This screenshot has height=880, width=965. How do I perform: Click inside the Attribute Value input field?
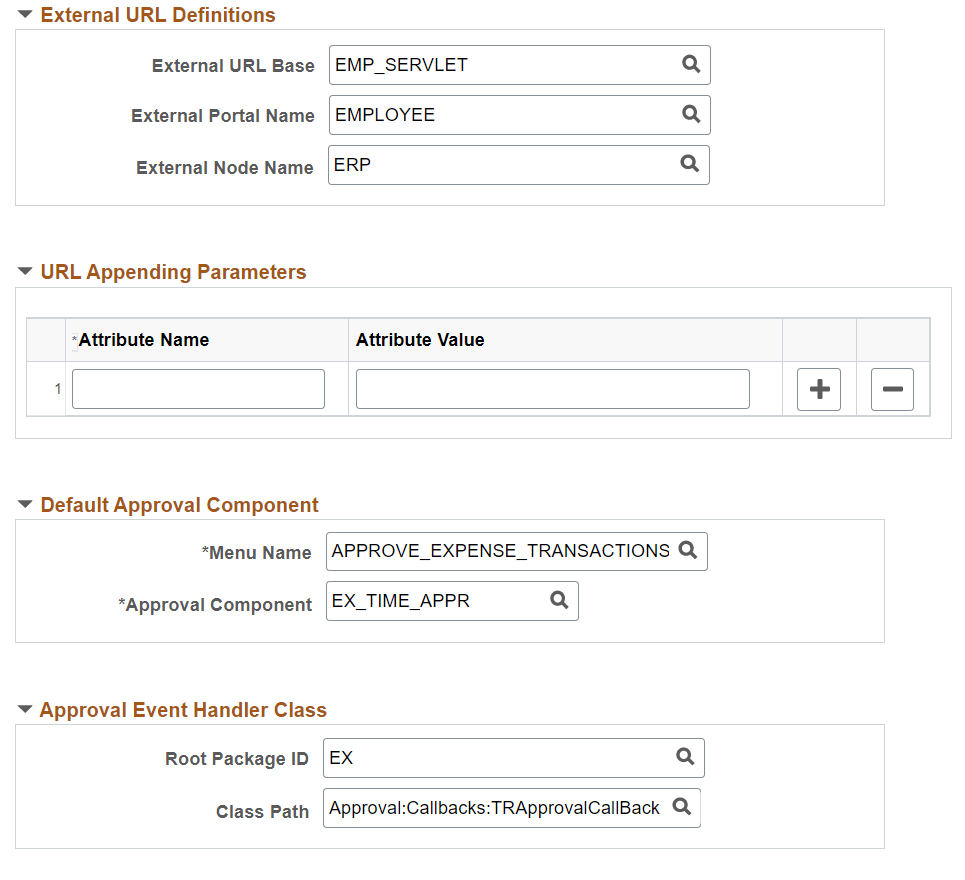pos(552,389)
